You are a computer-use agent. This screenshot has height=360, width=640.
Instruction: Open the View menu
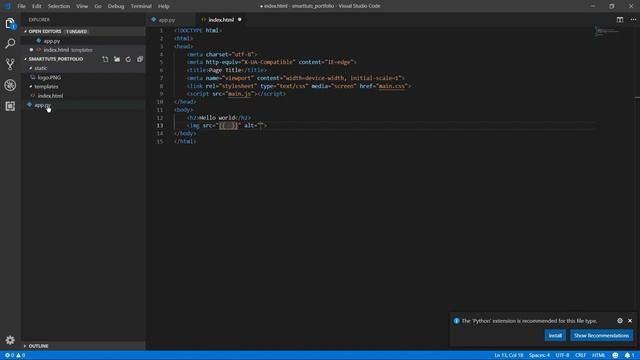(x=82, y=6)
